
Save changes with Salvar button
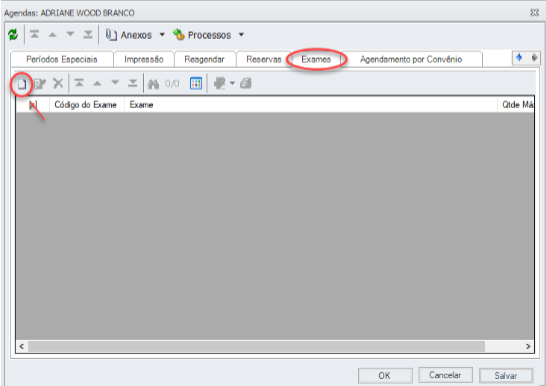tap(506, 376)
